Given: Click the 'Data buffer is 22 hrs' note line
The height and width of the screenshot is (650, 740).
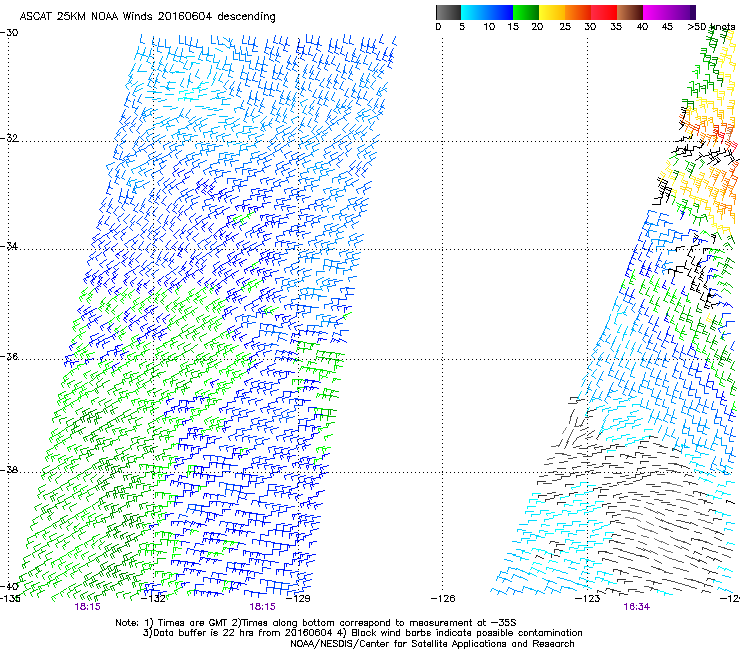Looking at the screenshot, I should [x=362, y=633].
